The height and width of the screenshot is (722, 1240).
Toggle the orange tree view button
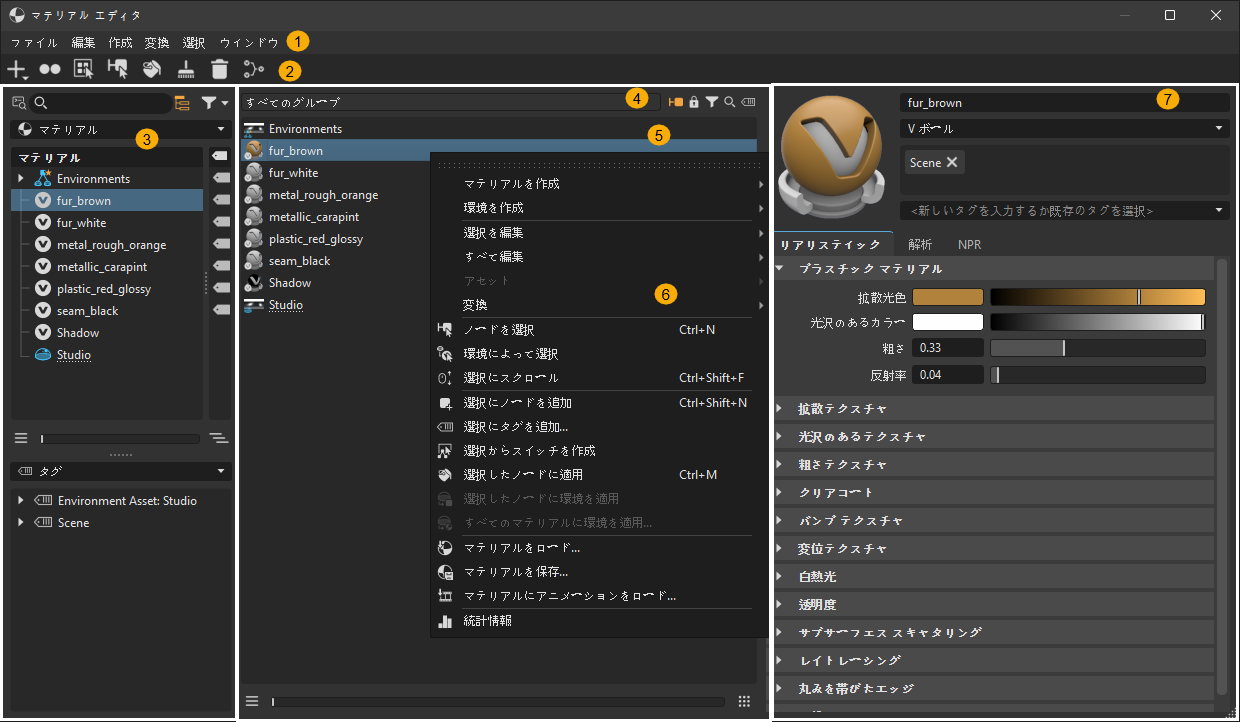click(182, 102)
